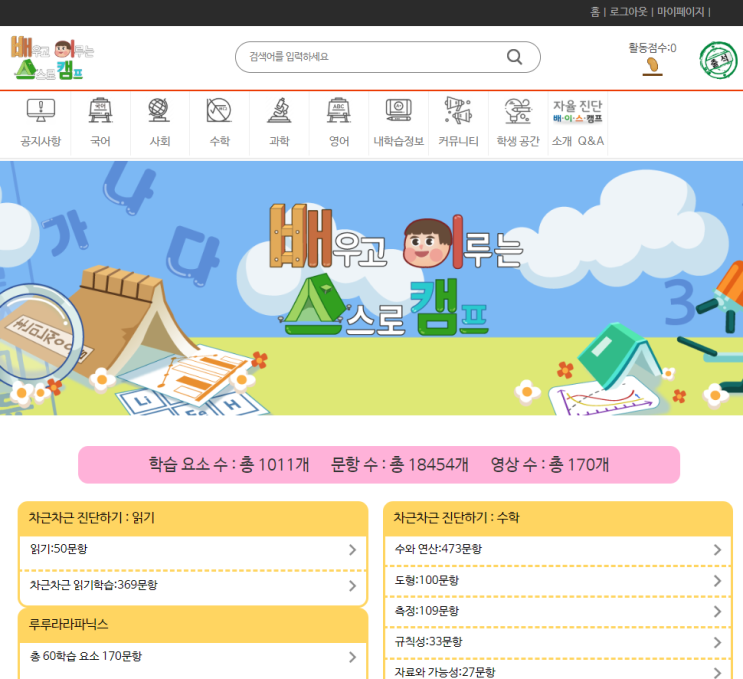Open the 사회 globe icon
The height and width of the screenshot is (679, 743).
click(x=159, y=110)
